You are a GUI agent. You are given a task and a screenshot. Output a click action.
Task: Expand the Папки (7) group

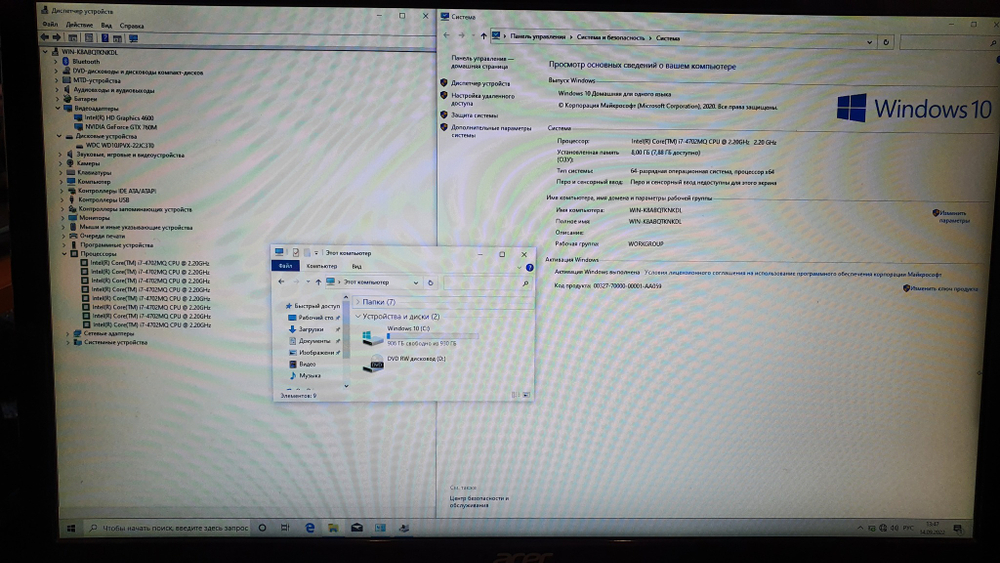coord(358,302)
